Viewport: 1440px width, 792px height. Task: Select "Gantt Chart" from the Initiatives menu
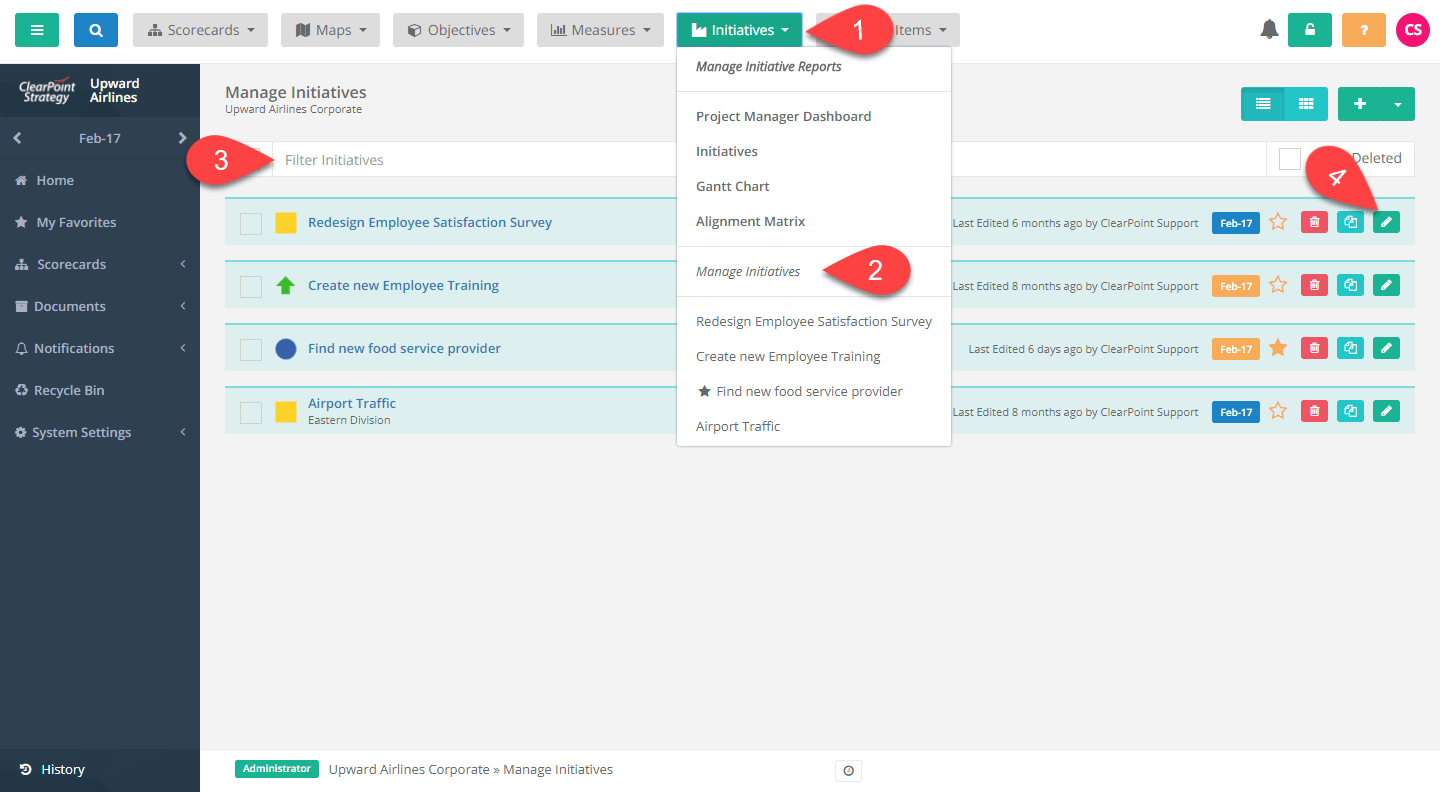tap(733, 186)
